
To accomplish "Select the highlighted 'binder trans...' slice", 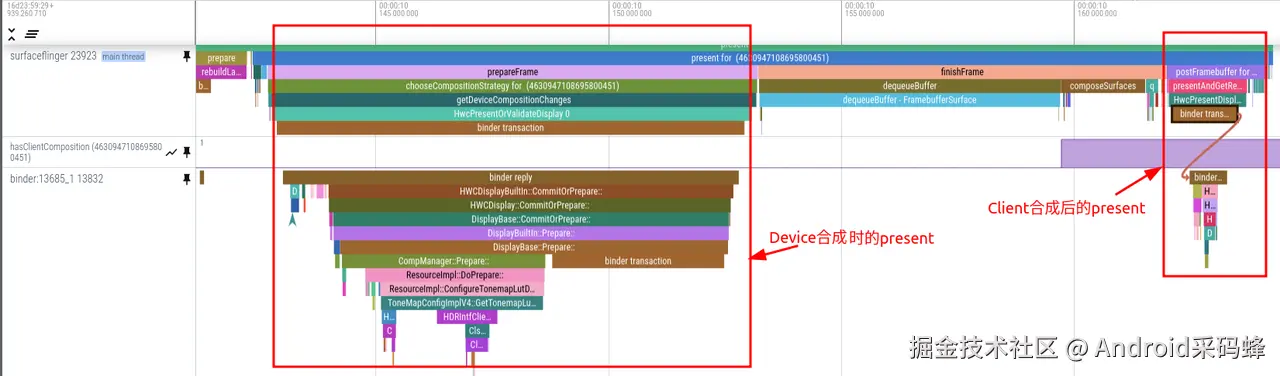I will point(1204,114).
